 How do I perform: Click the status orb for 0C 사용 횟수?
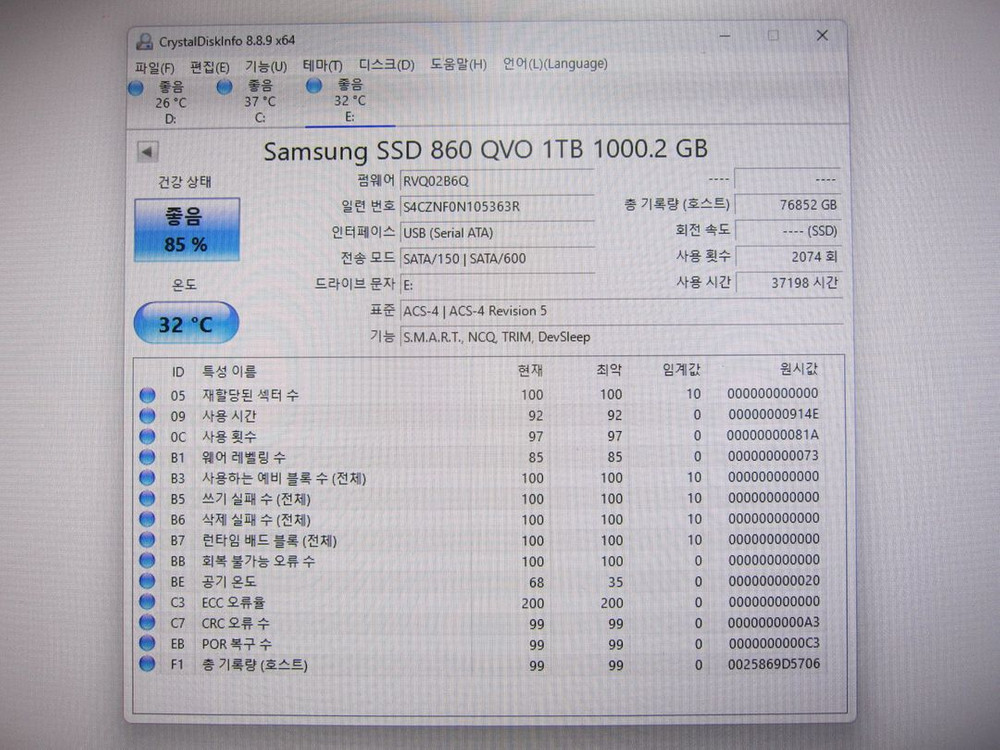click(x=147, y=436)
